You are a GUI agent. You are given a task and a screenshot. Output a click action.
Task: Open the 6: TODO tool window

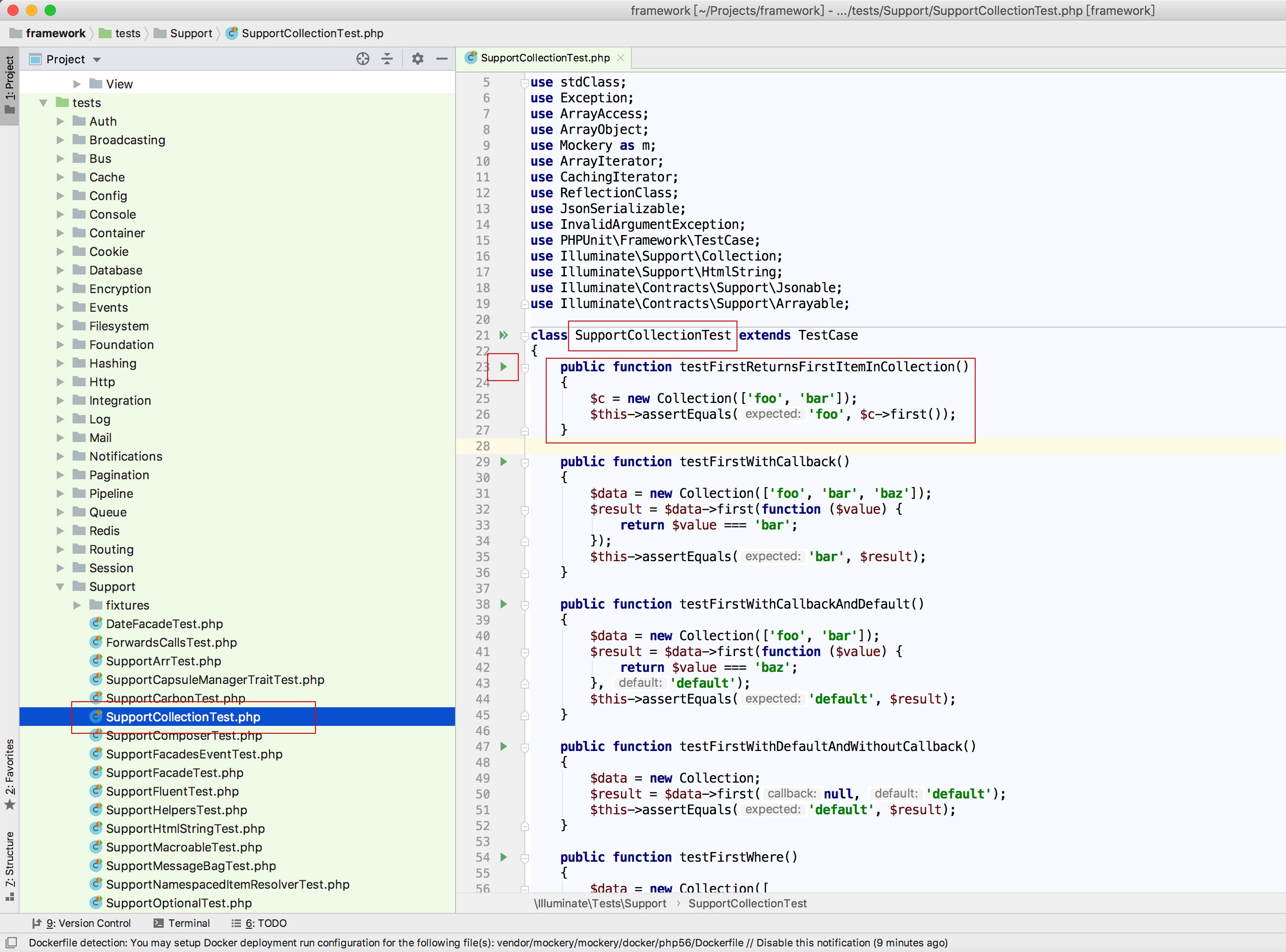point(259,923)
